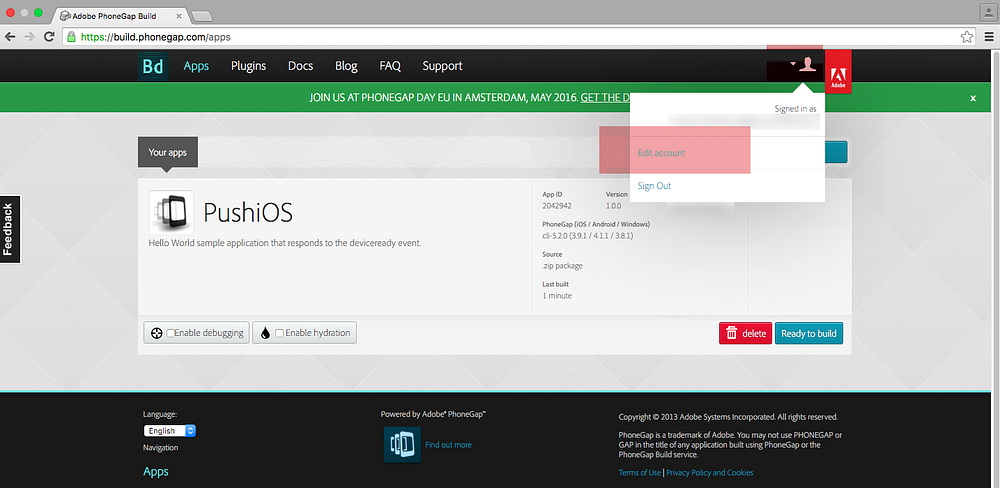Viewport: 1000px width, 488px height.
Task: Click the PhoneGap Build 'Bd' logo
Action: point(152,66)
